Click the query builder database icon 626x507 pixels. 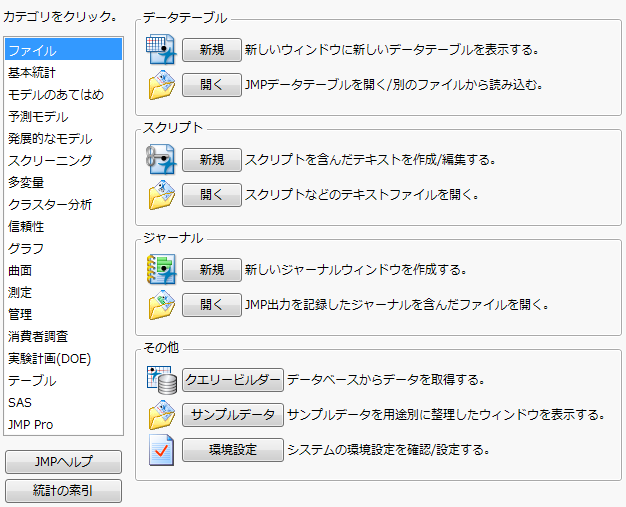(161, 380)
